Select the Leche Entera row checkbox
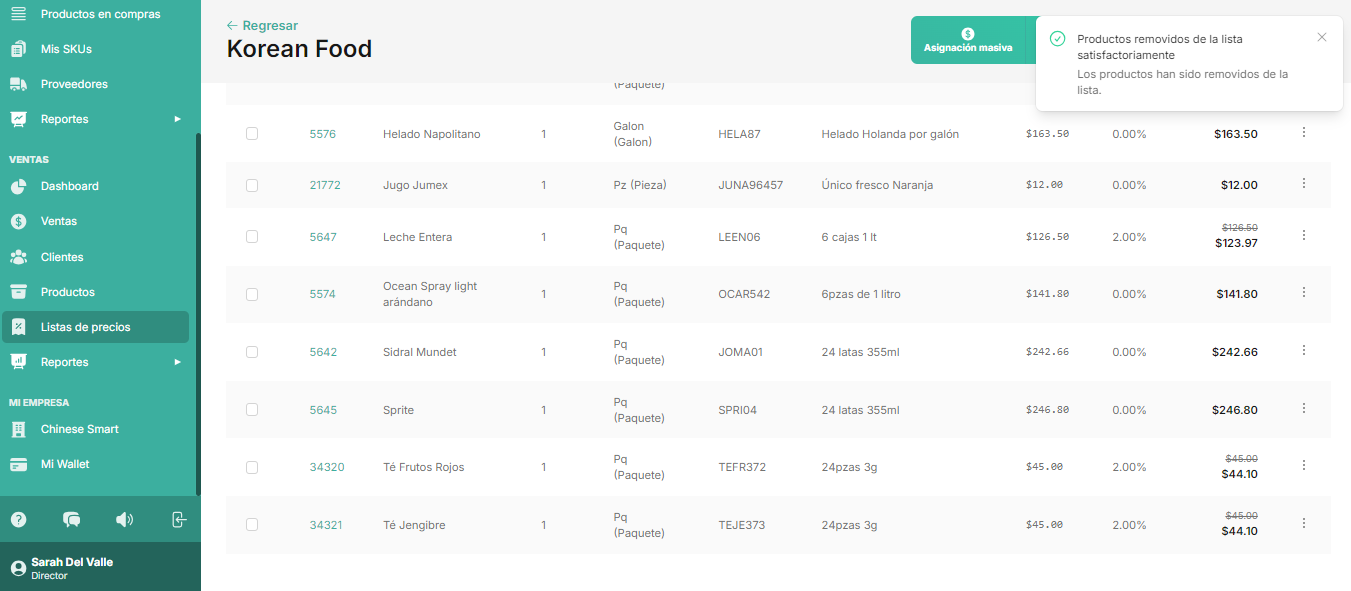This screenshot has width=1351, height=591. pos(252,237)
